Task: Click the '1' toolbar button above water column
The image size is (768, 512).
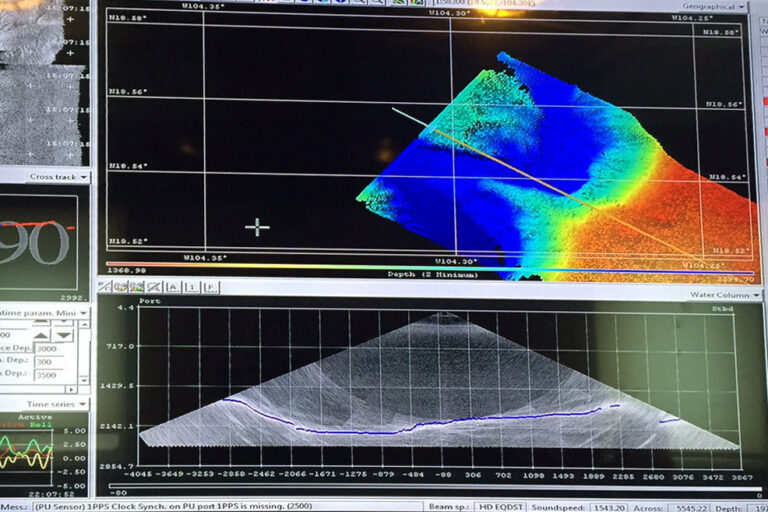Action: (x=192, y=287)
